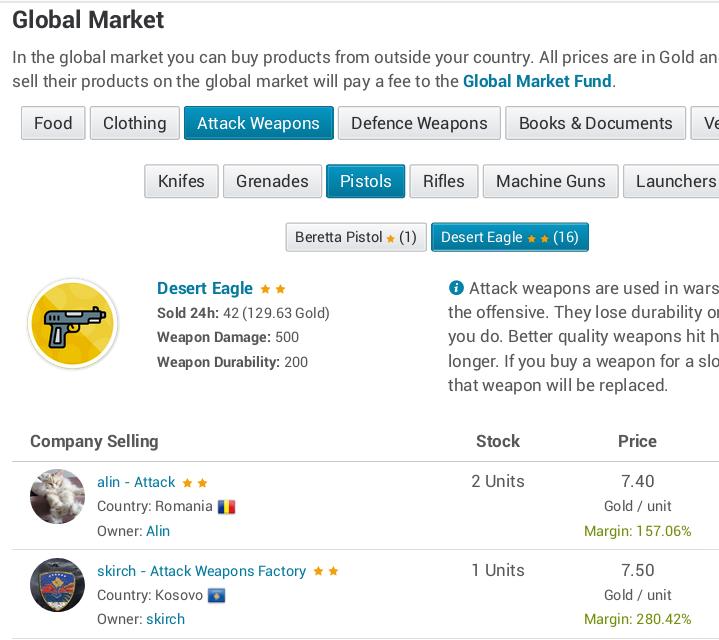Select the Attack Weapons tab

[259, 123]
